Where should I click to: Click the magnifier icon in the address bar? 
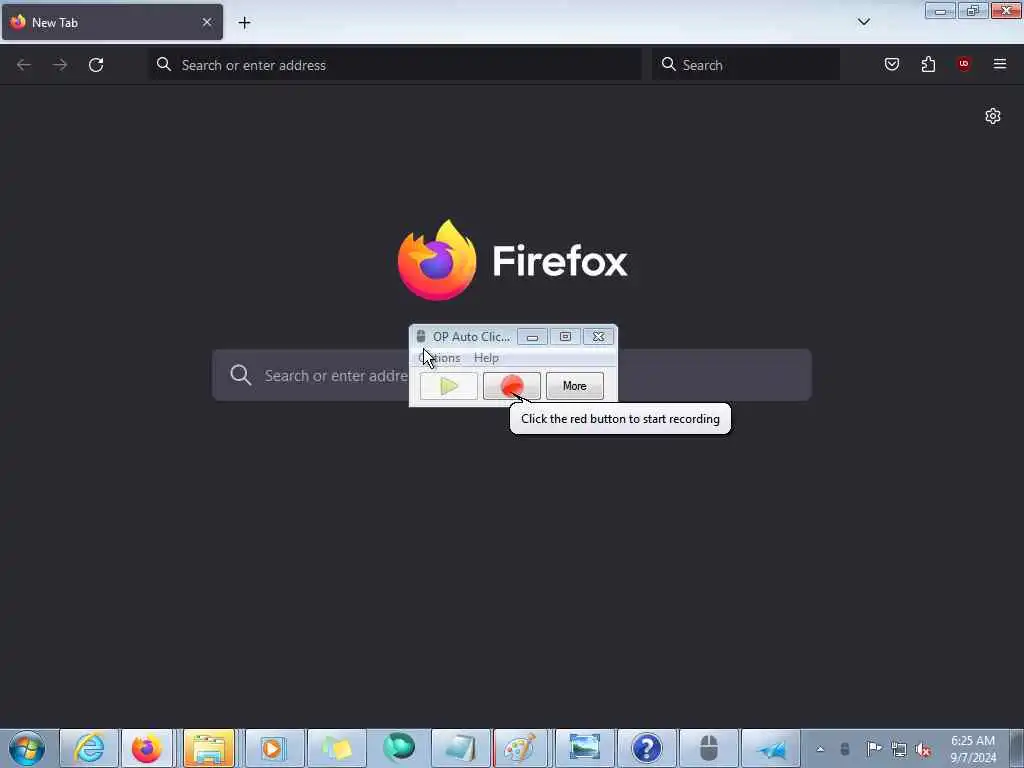(164, 64)
